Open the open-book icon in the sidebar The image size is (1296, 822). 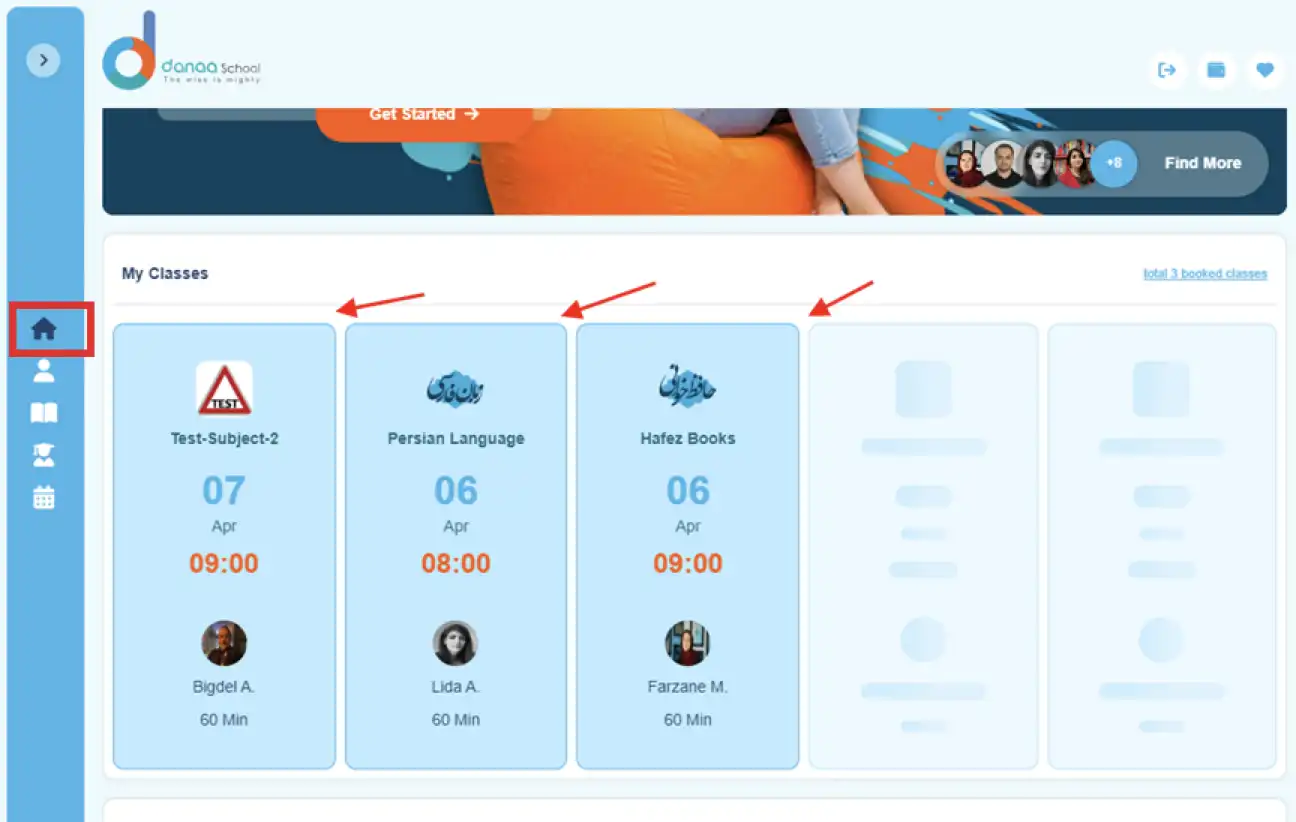tap(44, 413)
